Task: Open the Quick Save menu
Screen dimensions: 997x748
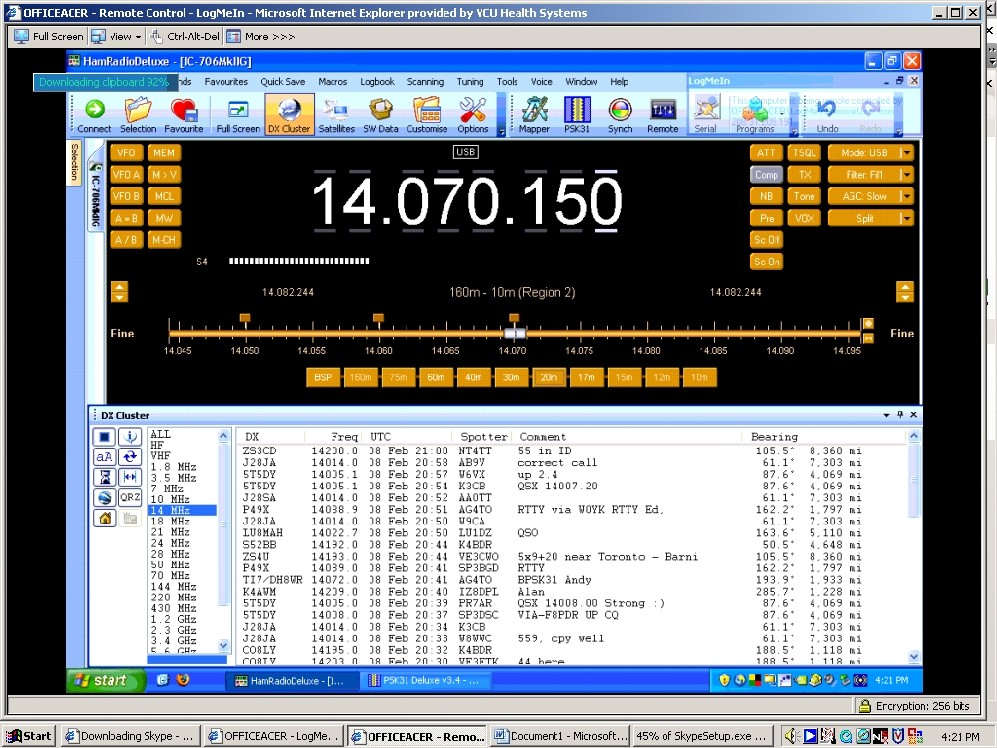Action: point(282,81)
